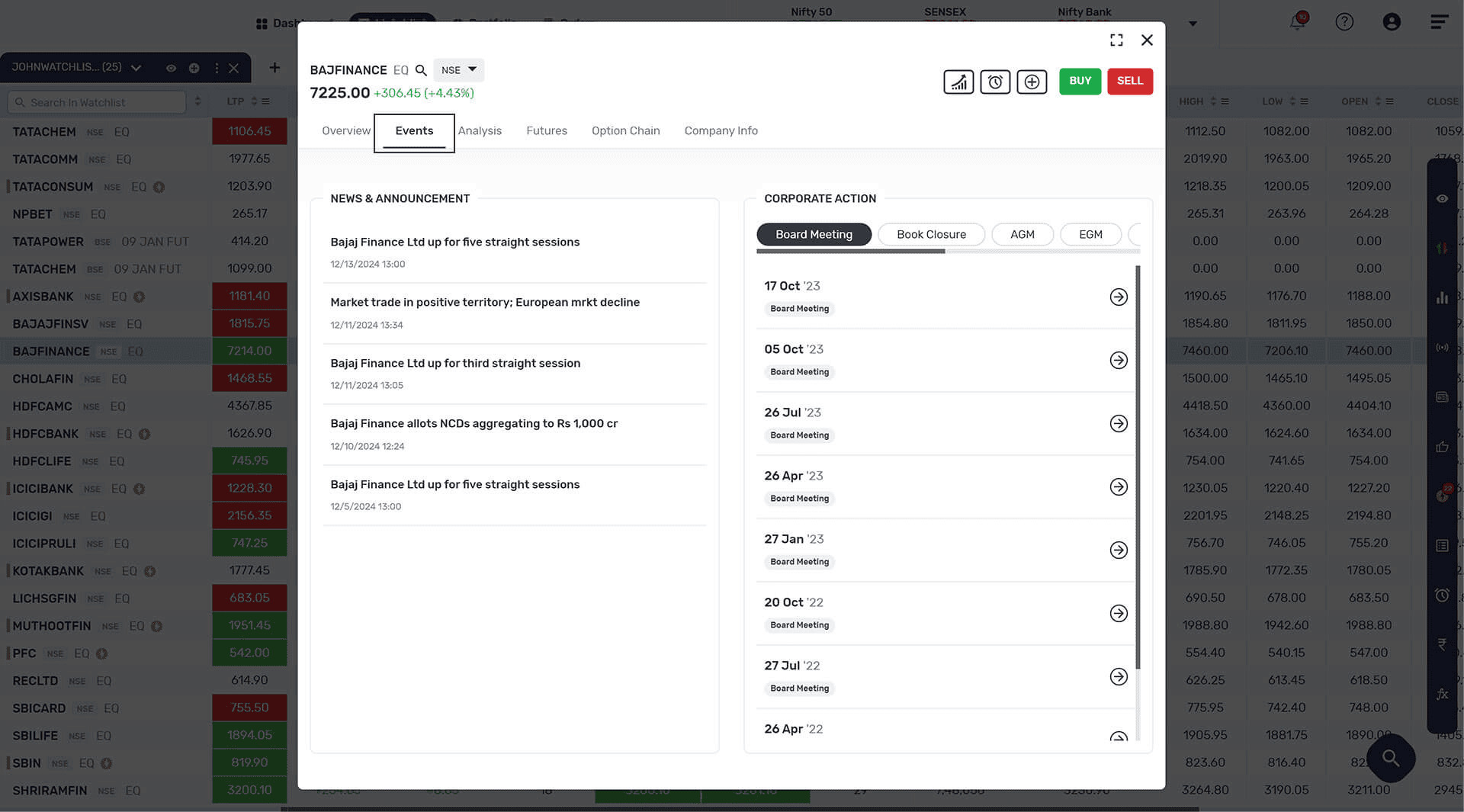Open news 'Market trade in positive territory'
The image size is (1464, 812).
click(x=484, y=303)
